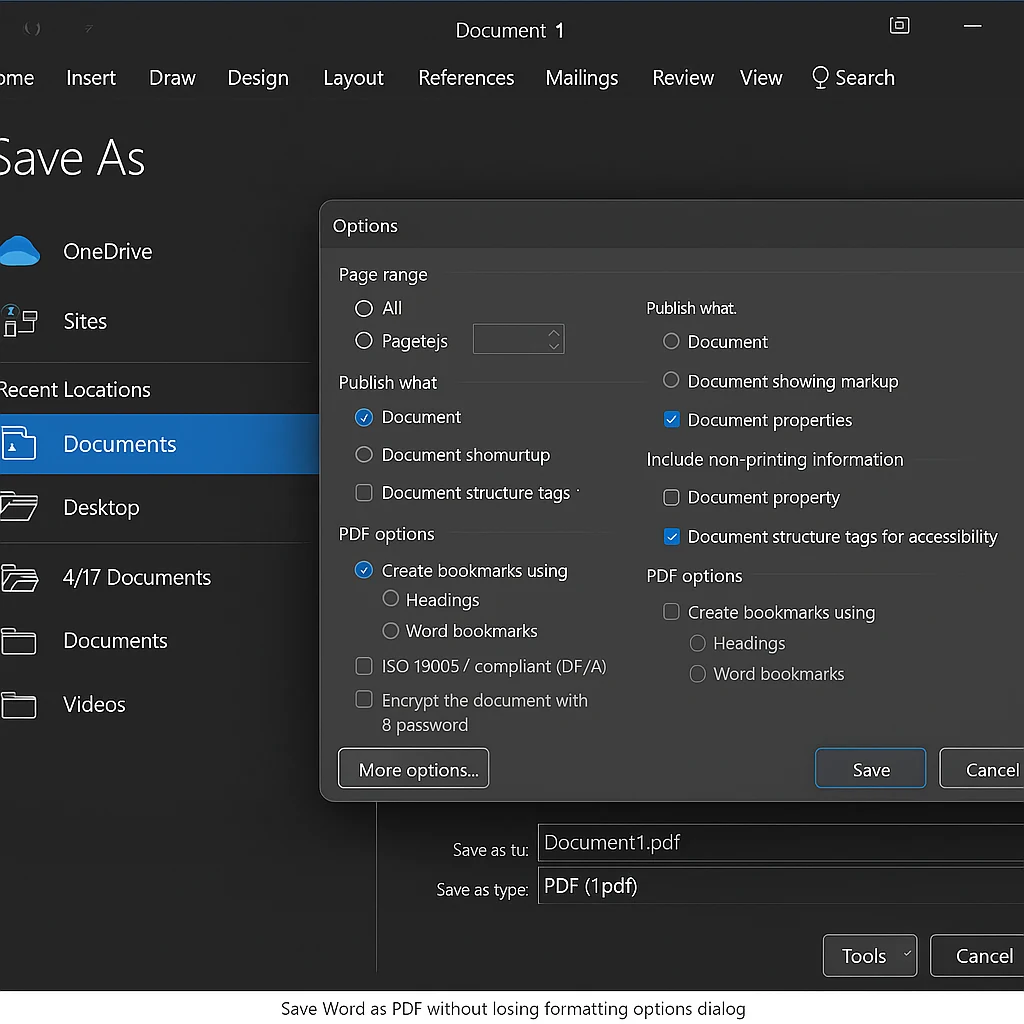Click Cancel in Options dialog
Image resolution: width=1024 pixels, height=1024 pixels.
982,769
